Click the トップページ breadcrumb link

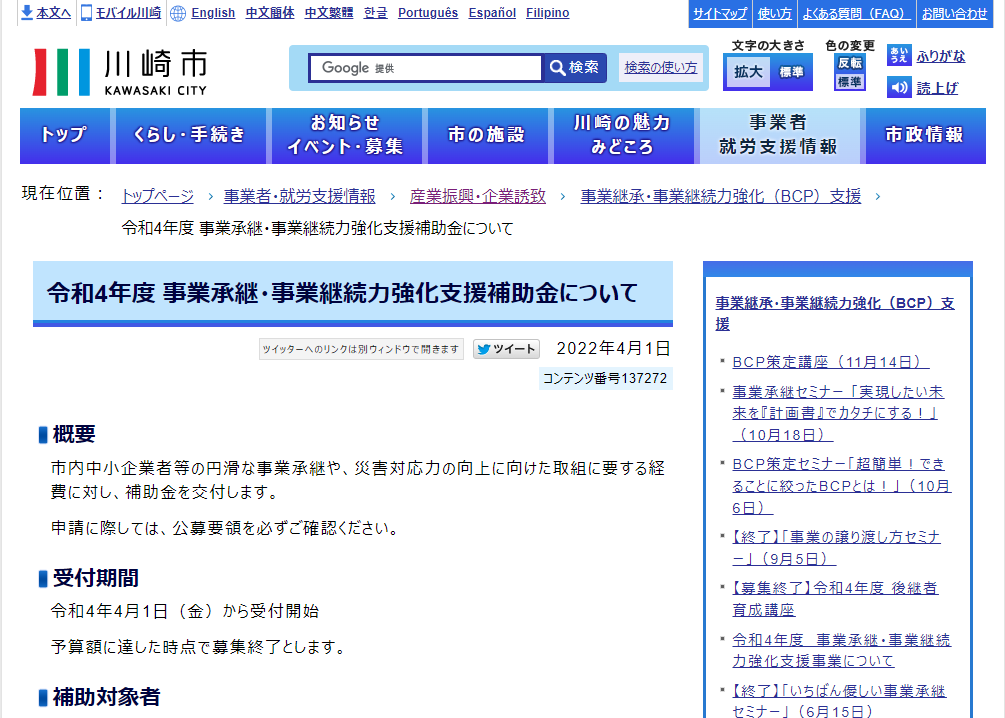pyautogui.click(x=157, y=196)
